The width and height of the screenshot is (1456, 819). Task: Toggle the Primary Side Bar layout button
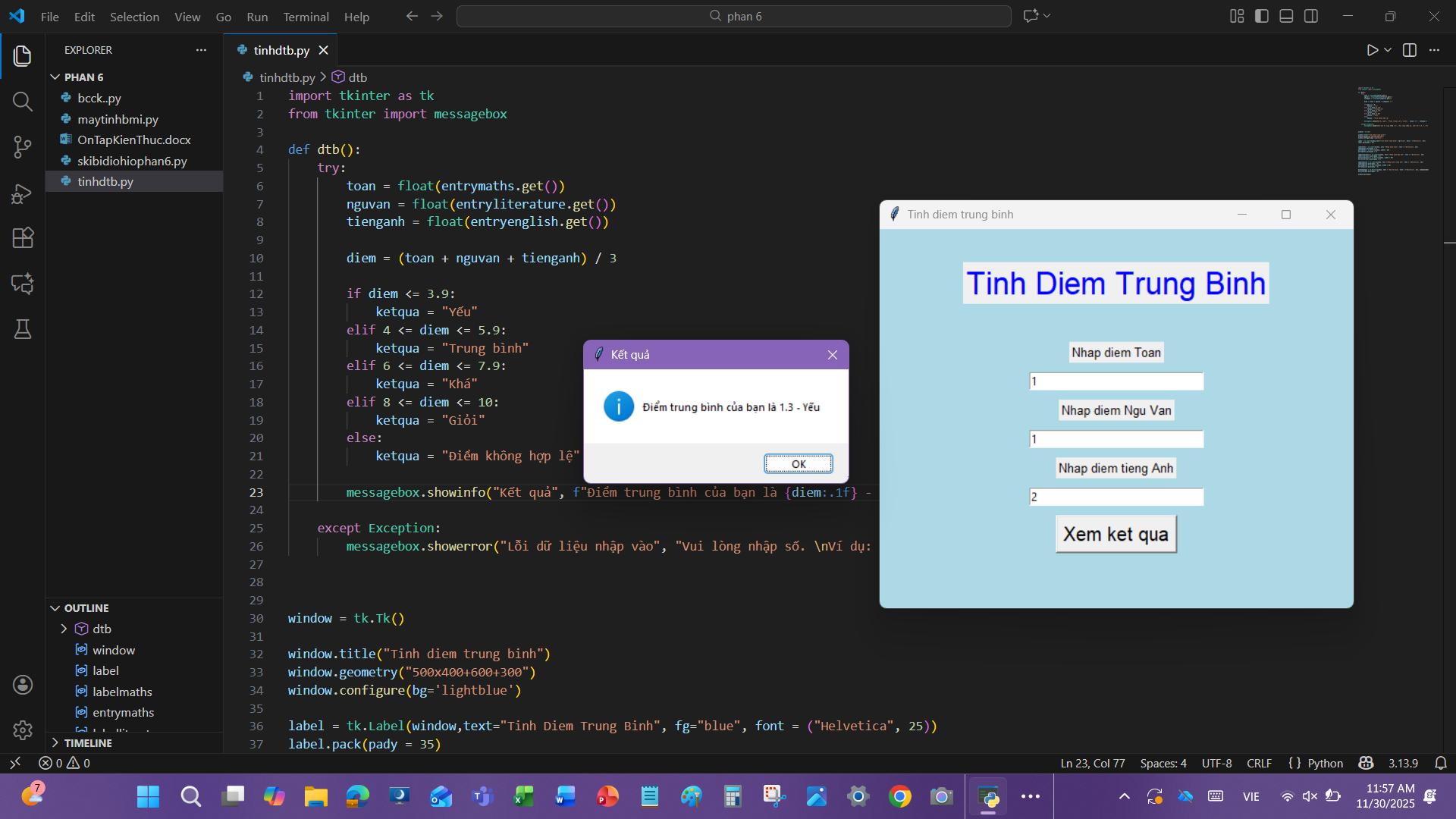click(x=1262, y=16)
